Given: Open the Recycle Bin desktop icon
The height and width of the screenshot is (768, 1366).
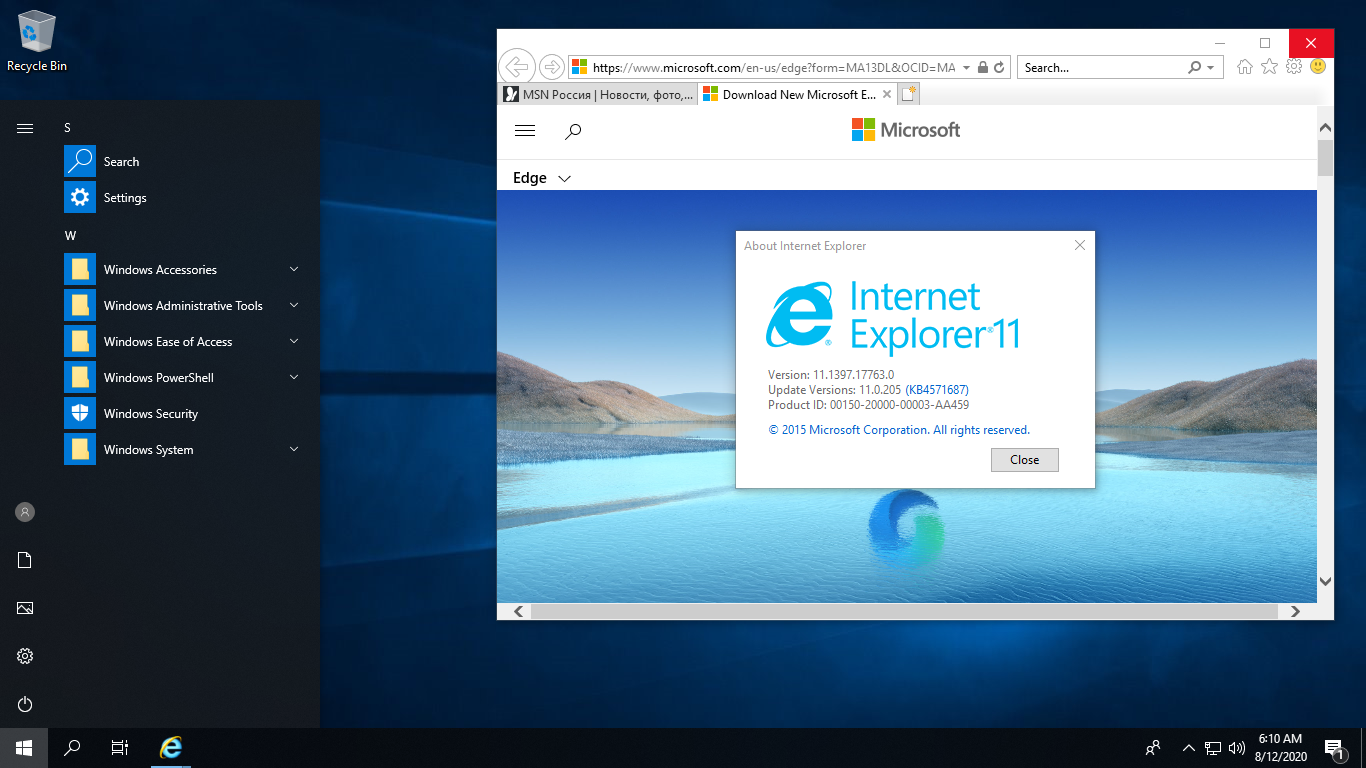Looking at the screenshot, I should 37,41.
